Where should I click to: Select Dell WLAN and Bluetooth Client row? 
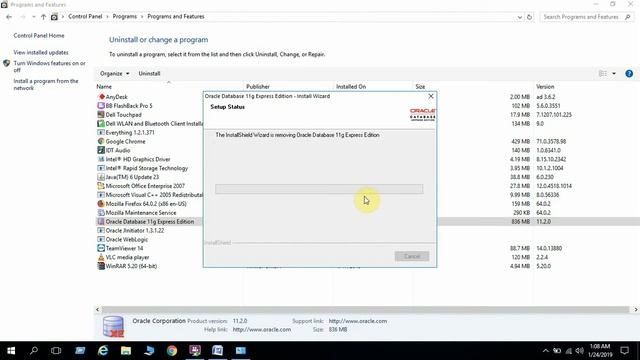click(149, 124)
